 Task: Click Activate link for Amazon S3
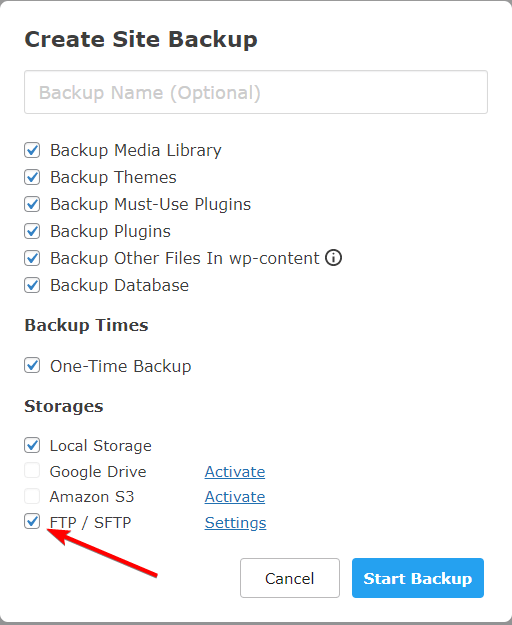pyautogui.click(x=235, y=497)
